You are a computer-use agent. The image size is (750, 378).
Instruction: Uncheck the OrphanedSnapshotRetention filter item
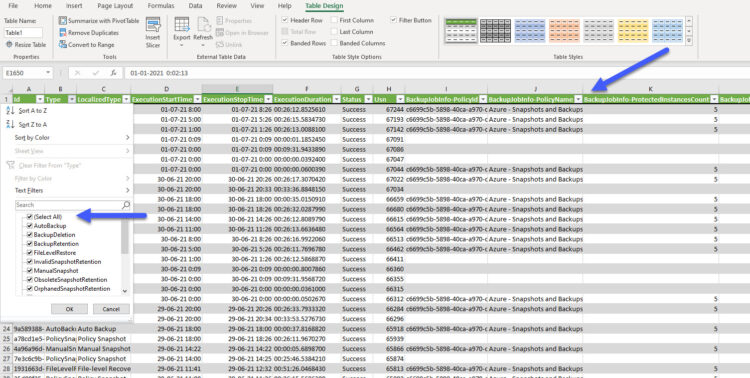[30, 289]
